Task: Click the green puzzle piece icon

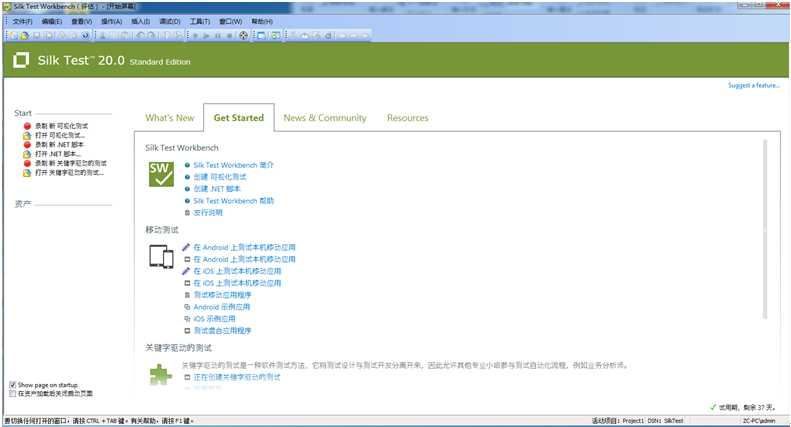Action: 161,375
